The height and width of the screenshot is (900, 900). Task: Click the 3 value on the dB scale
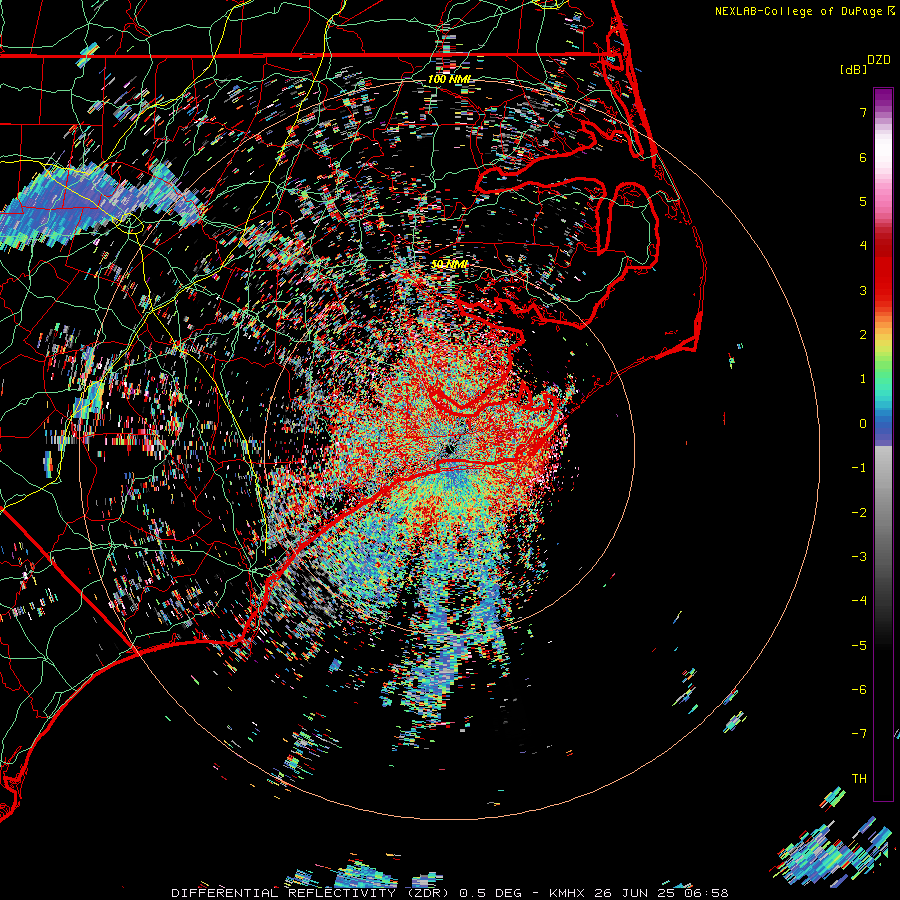click(863, 290)
